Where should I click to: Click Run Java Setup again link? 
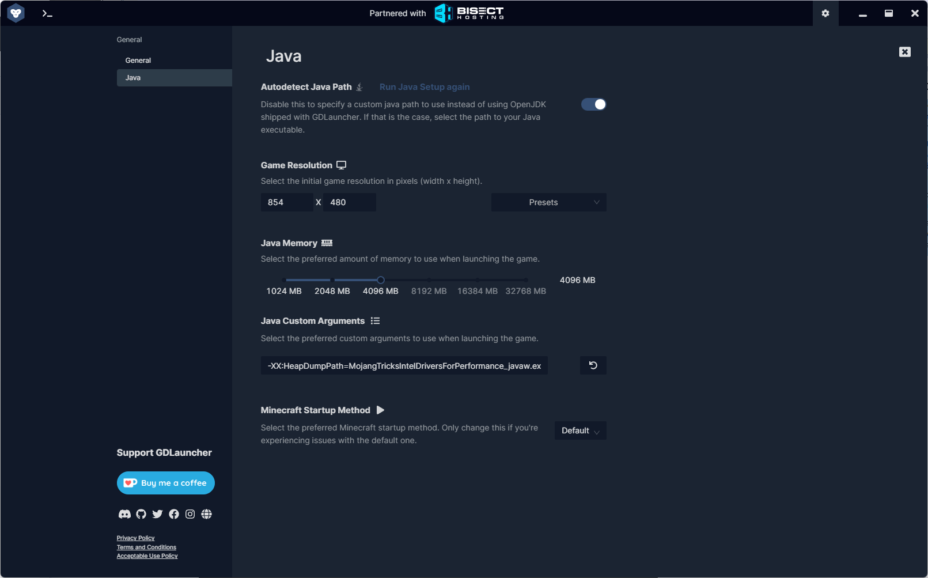point(424,87)
